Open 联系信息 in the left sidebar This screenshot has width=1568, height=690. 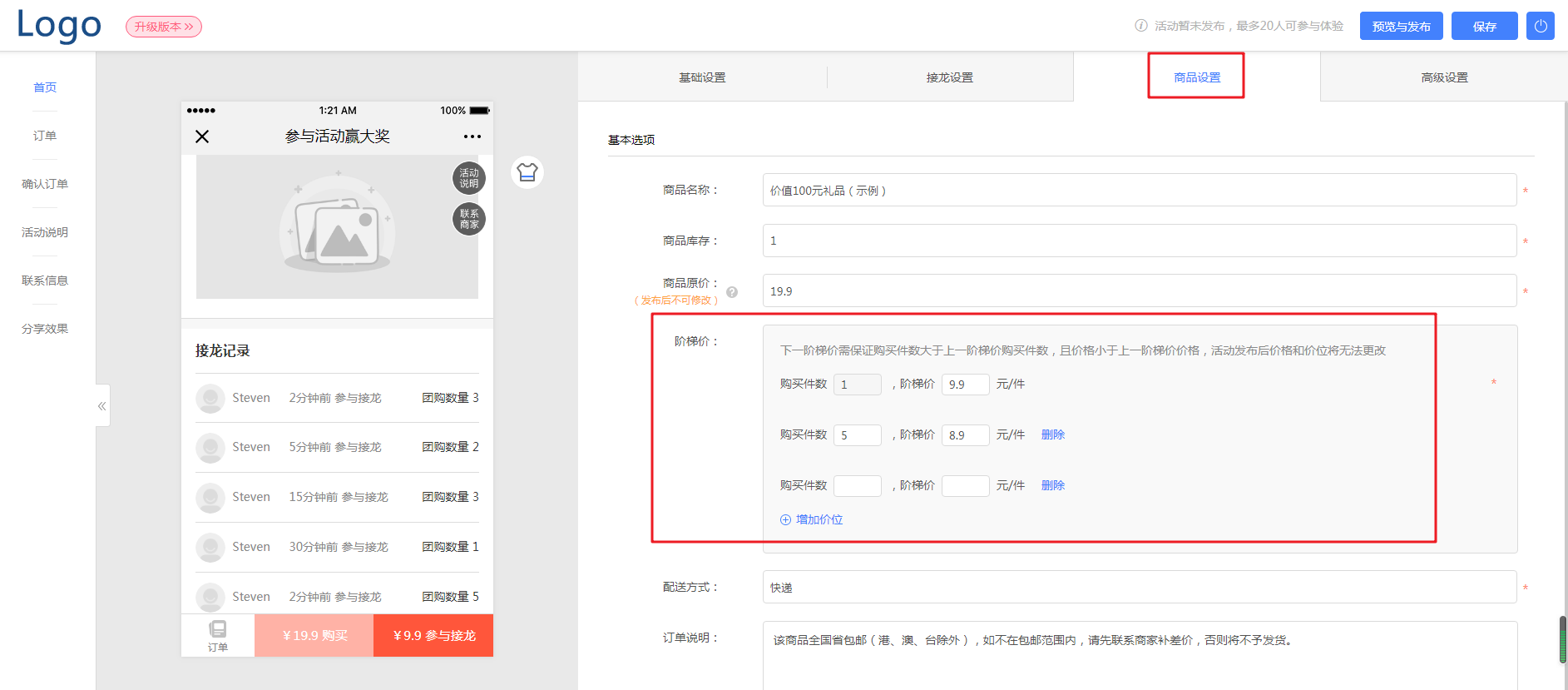pyautogui.click(x=45, y=280)
